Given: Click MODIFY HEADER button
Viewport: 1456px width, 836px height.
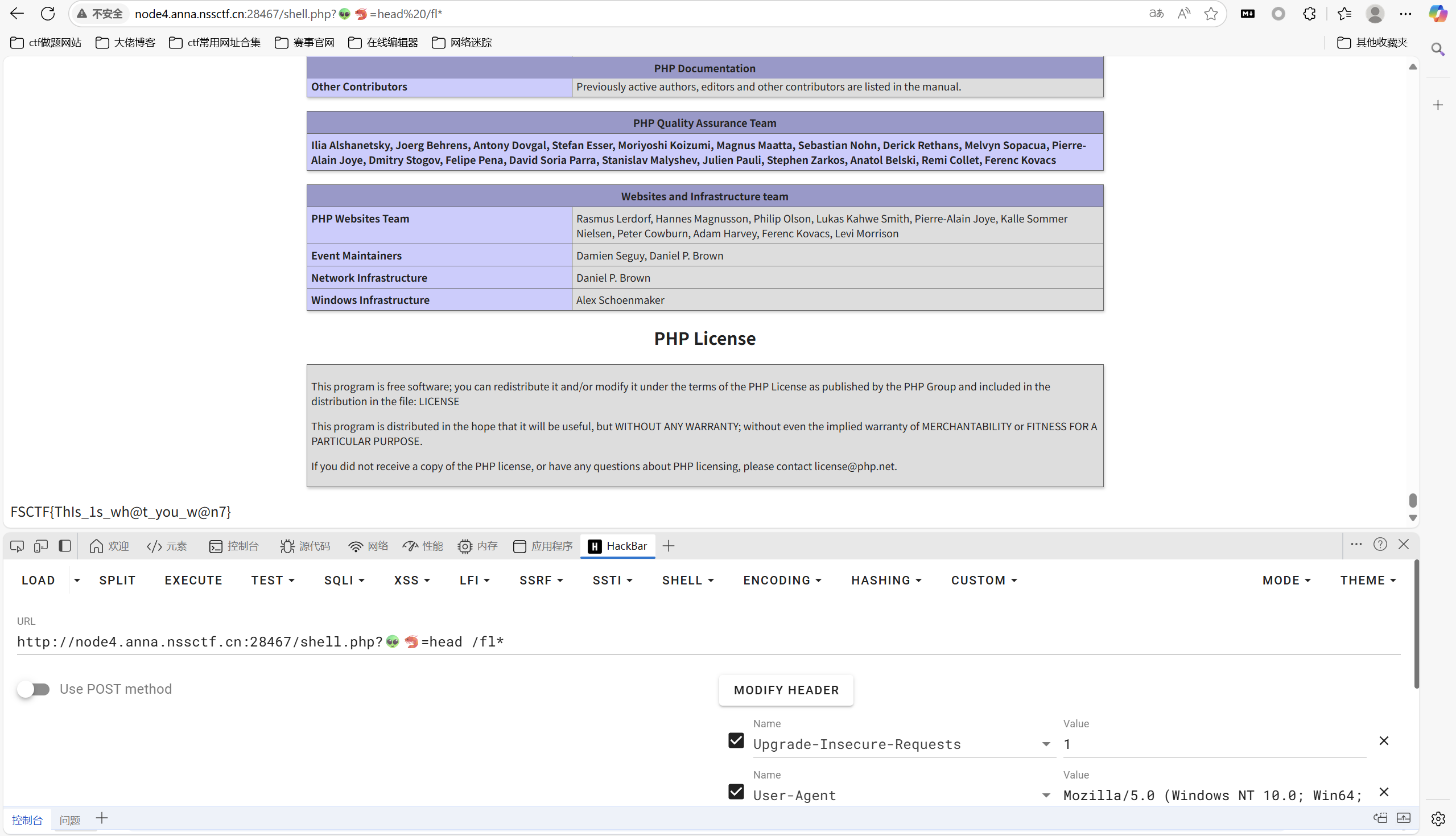Looking at the screenshot, I should (x=786, y=690).
